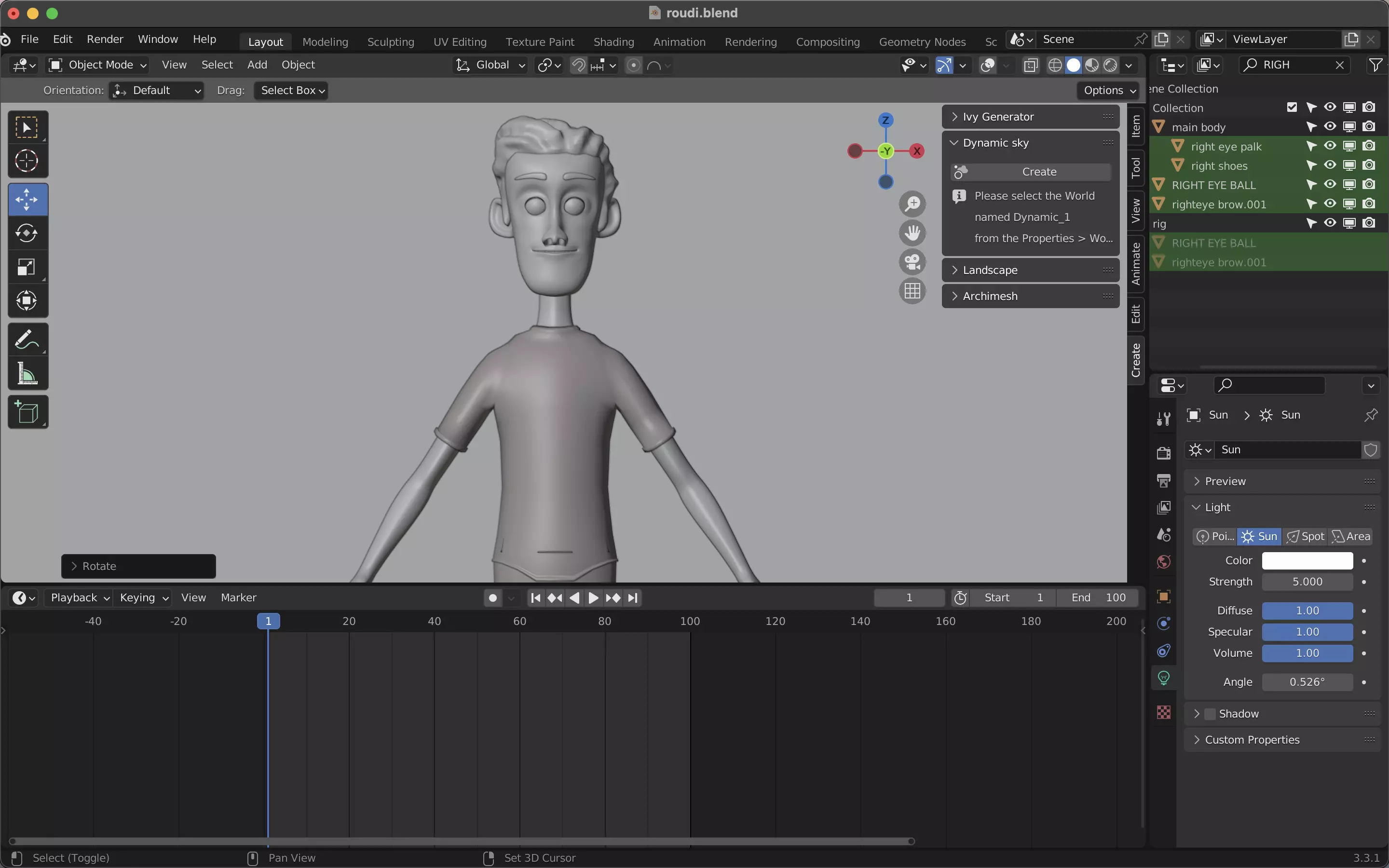Open the Object properties tab

tap(1163, 597)
